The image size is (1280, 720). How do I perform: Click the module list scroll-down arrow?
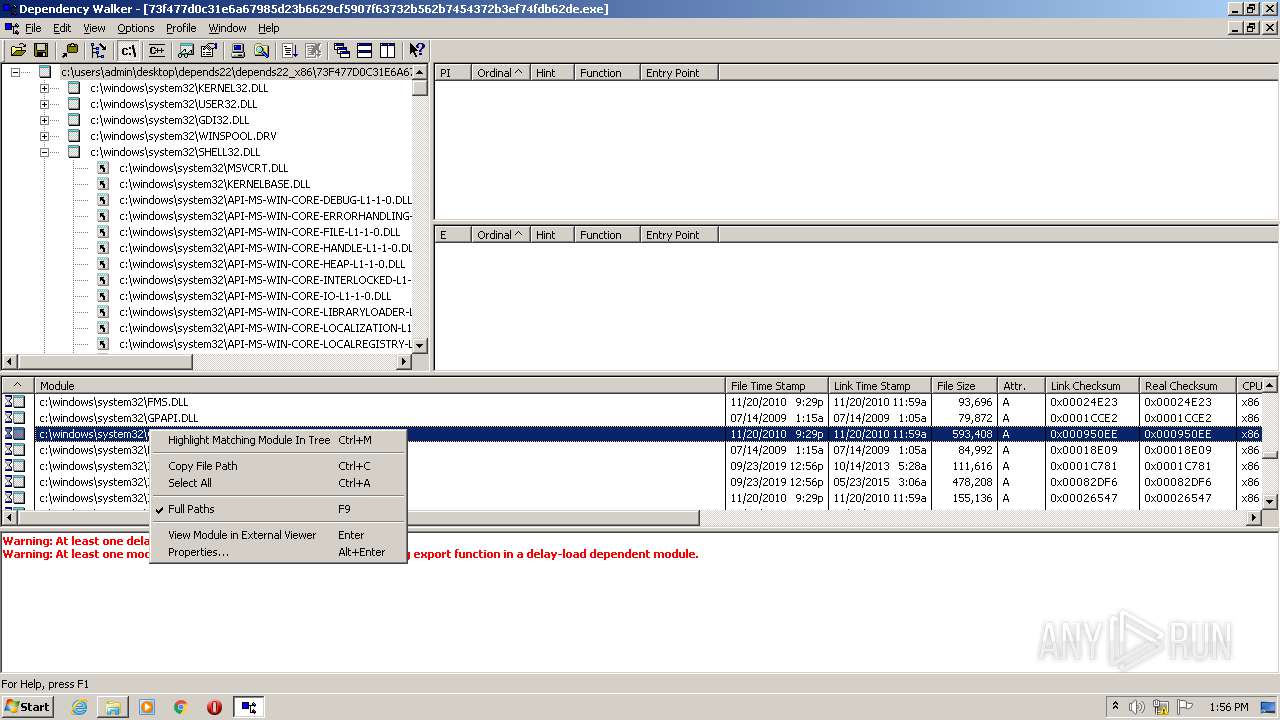tap(1271, 501)
